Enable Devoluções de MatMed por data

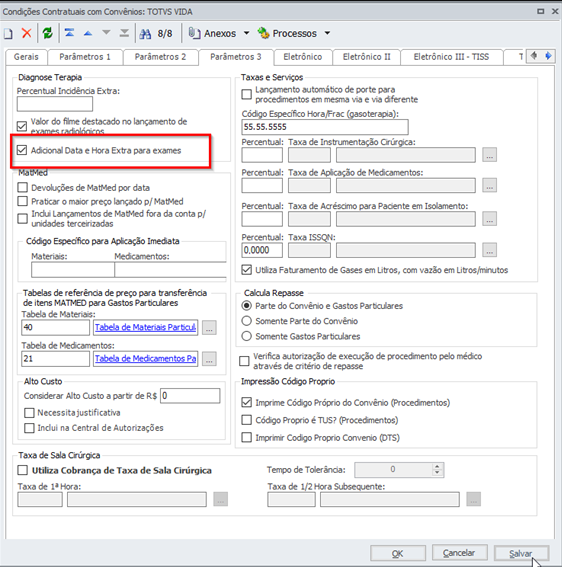tap(22, 187)
